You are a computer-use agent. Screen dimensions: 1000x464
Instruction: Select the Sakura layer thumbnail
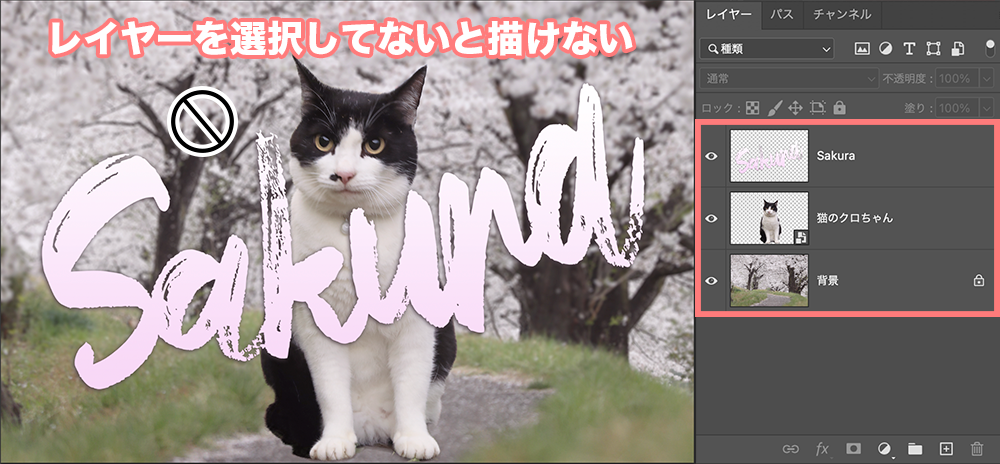769,156
